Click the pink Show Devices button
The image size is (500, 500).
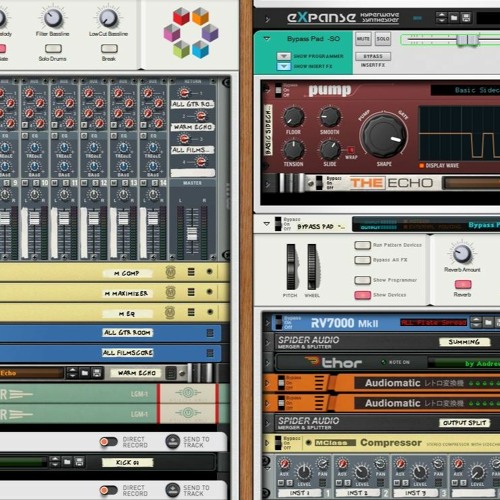[362, 295]
